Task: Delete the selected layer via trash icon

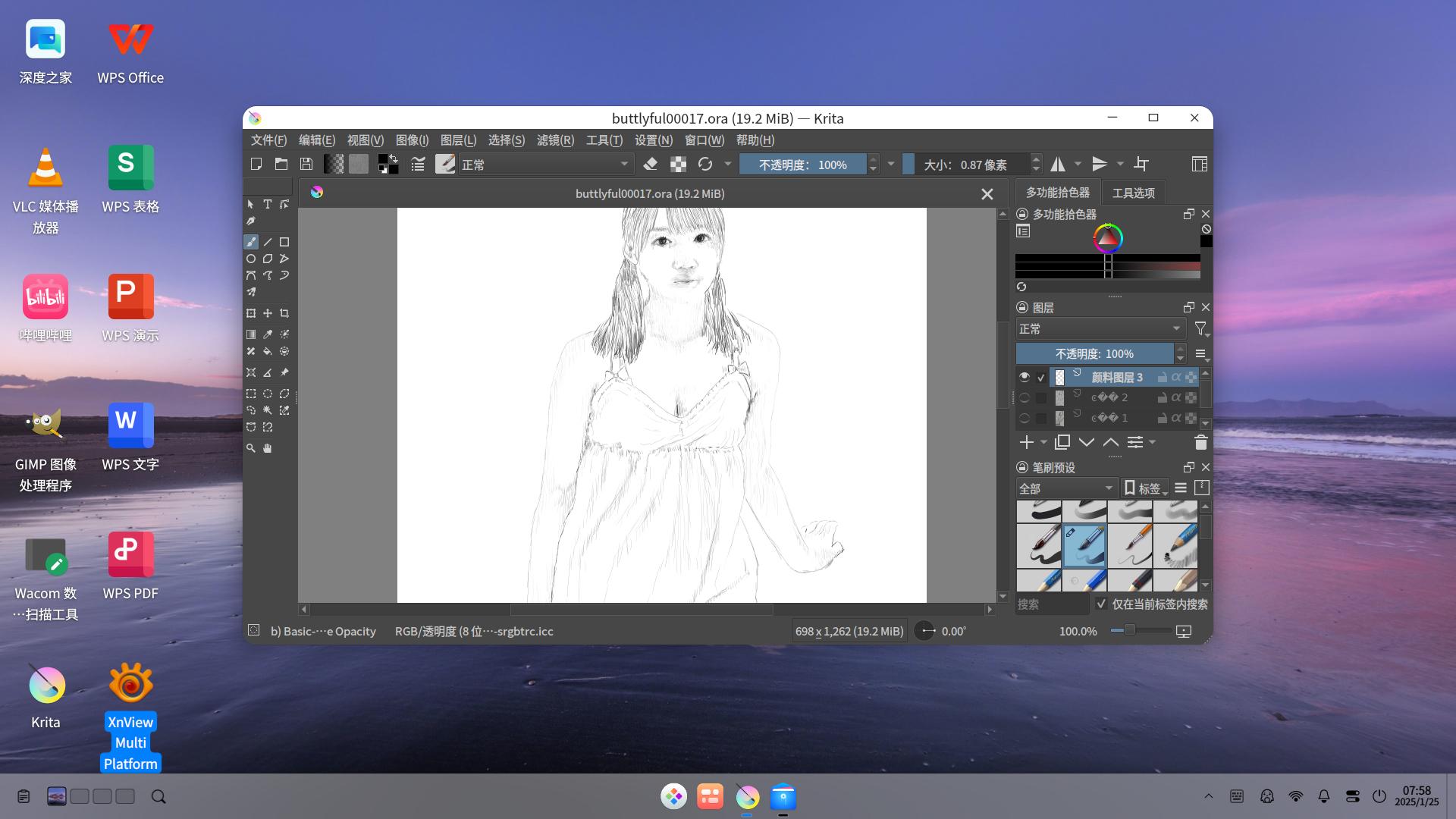Action: point(1200,442)
